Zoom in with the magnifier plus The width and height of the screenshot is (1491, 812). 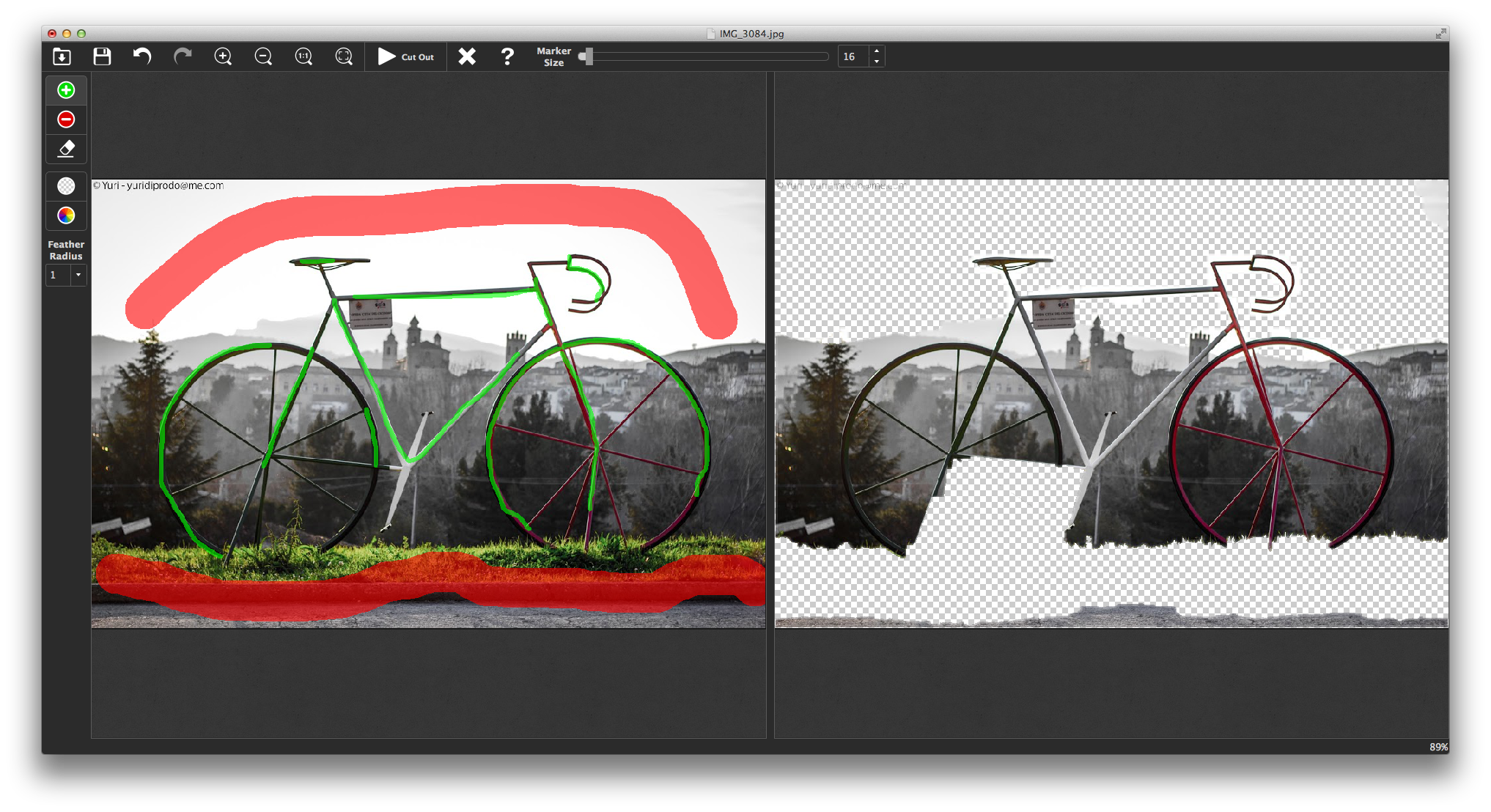(x=223, y=56)
